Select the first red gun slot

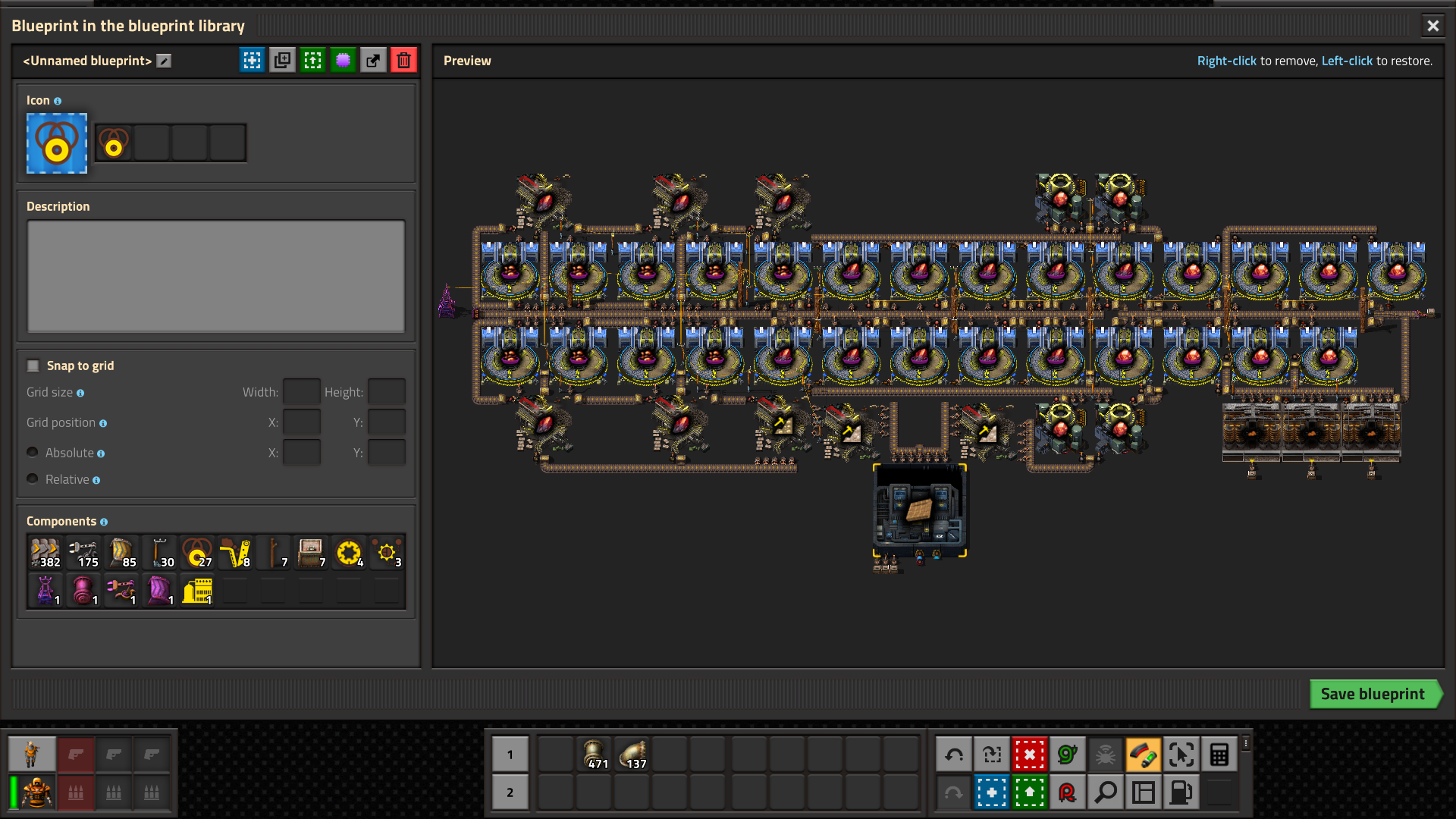click(x=76, y=755)
